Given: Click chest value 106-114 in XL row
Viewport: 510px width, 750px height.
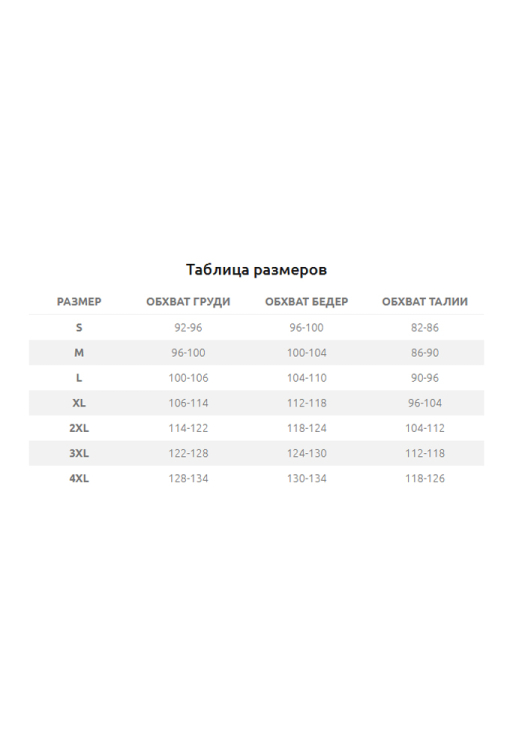Looking at the screenshot, I should coord(188,403).
